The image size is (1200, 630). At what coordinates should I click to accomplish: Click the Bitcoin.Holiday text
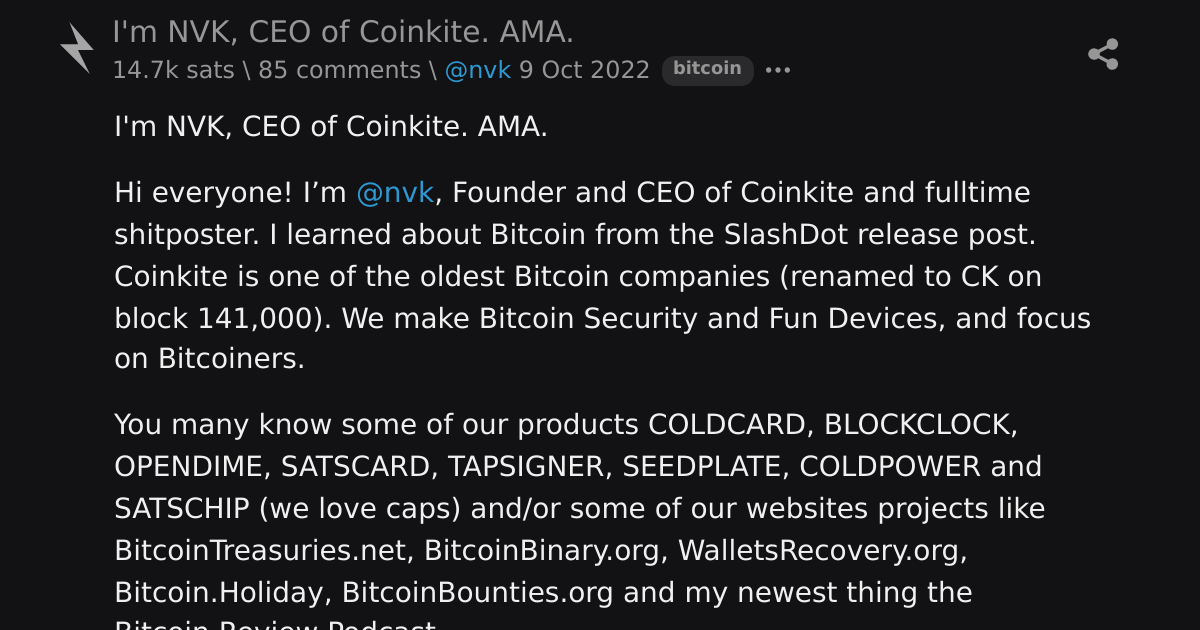click(219, 592)
